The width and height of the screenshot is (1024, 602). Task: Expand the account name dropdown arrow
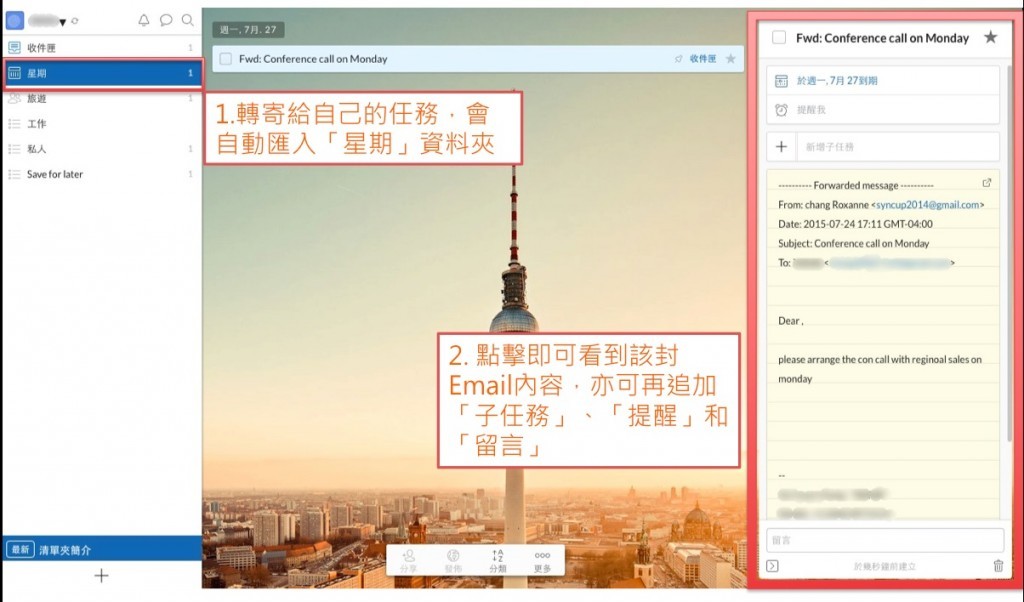pyautogui.click(x=62, y=22)
